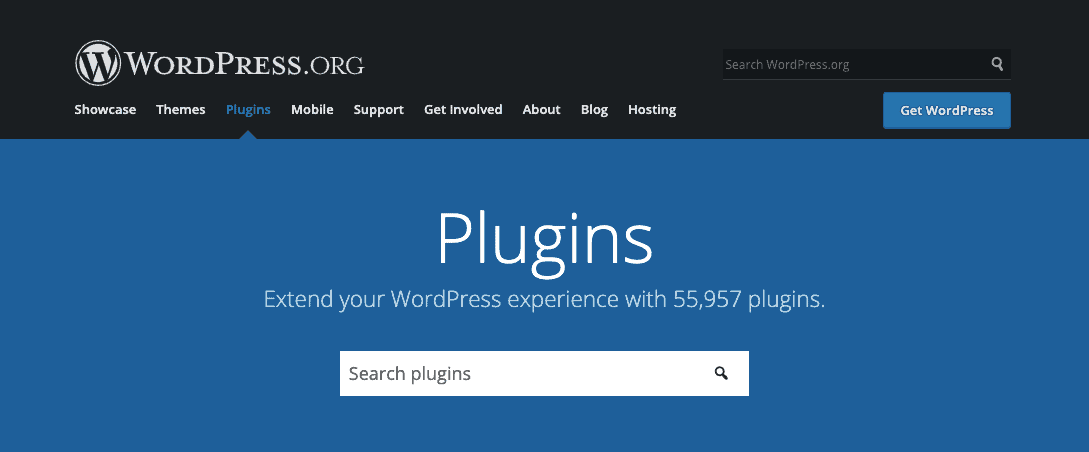Click the magnifier in WordPress.org search
Screen dimensions: 1089x452
click(x=997, y=65)
